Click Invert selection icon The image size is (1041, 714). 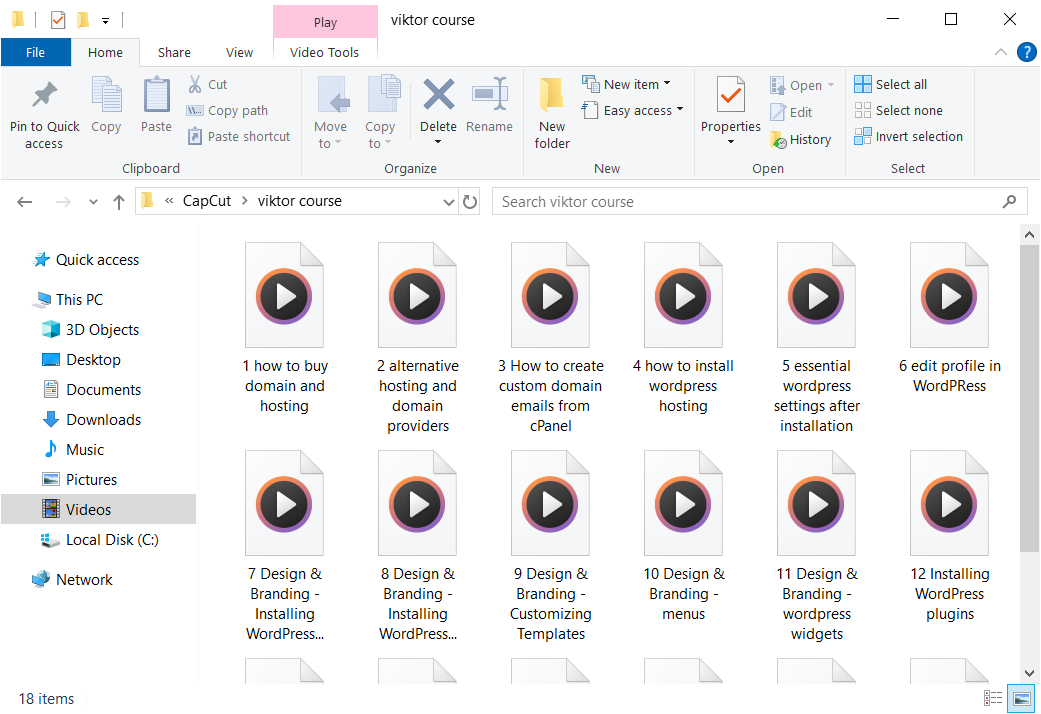[x=863, y=136]
